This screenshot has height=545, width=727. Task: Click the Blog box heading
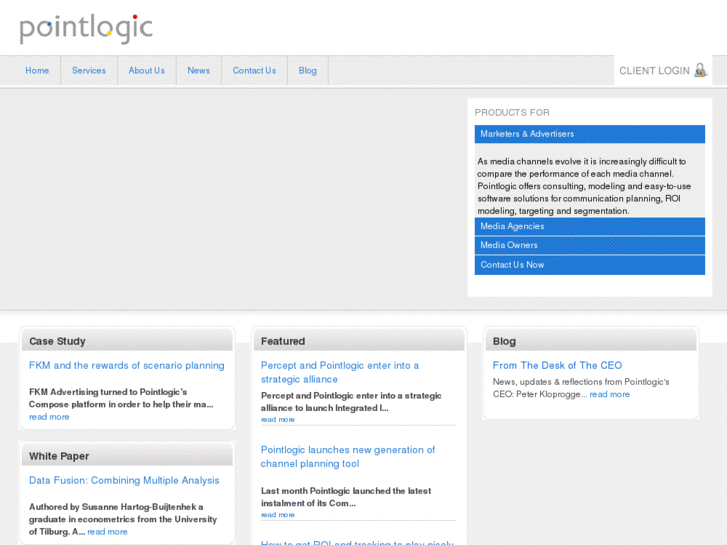(504, 341)
